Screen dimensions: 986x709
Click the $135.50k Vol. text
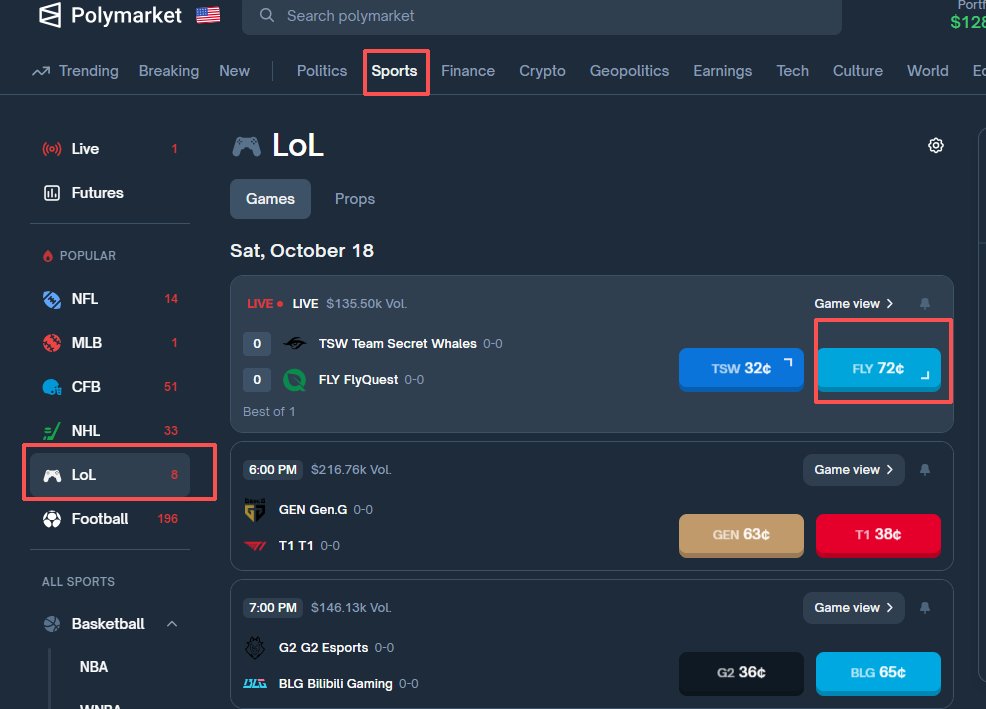367,303
